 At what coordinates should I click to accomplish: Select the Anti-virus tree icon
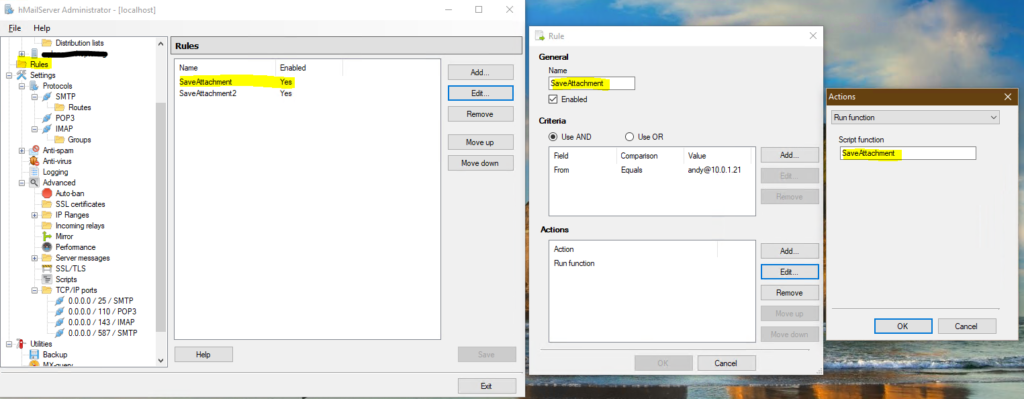tap(34, 161)
